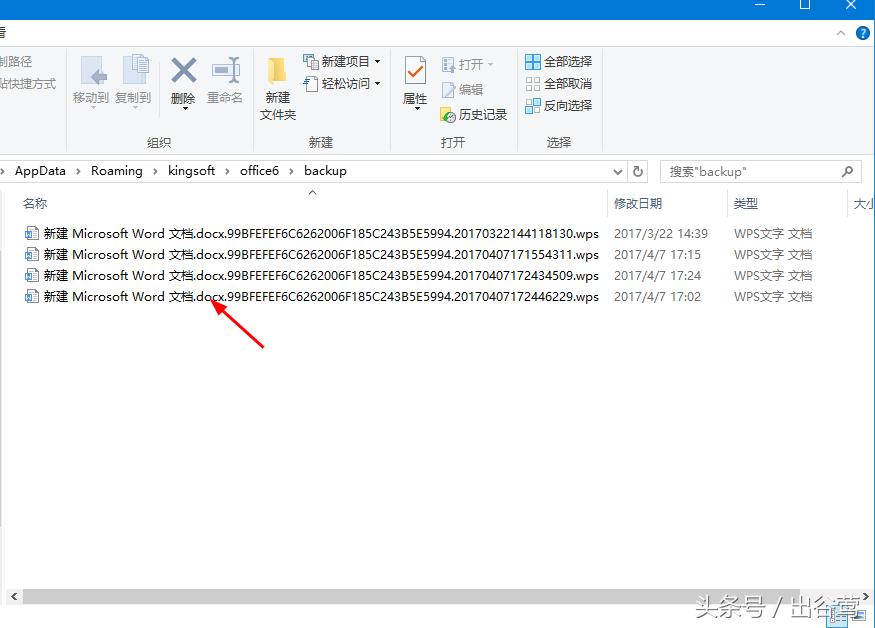Viewport: 875px width, 628px height.
Task: Open the 属性 (Properties) icon
Action: [413, 80]
